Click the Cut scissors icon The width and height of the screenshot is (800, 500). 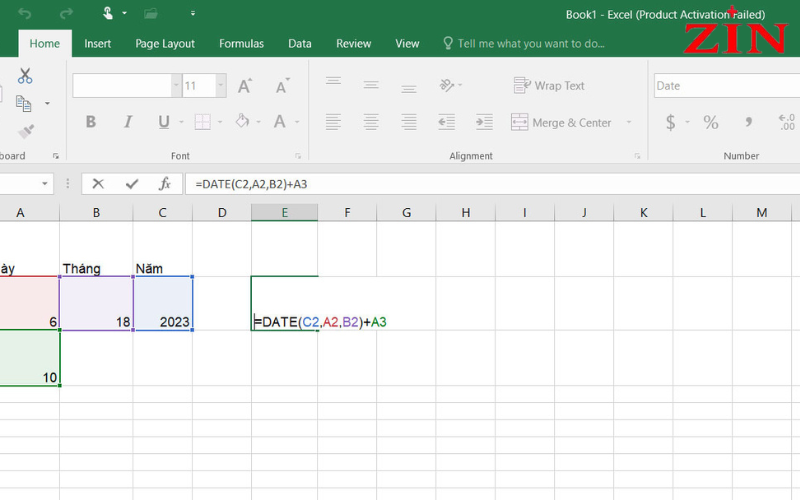[24, 76]
